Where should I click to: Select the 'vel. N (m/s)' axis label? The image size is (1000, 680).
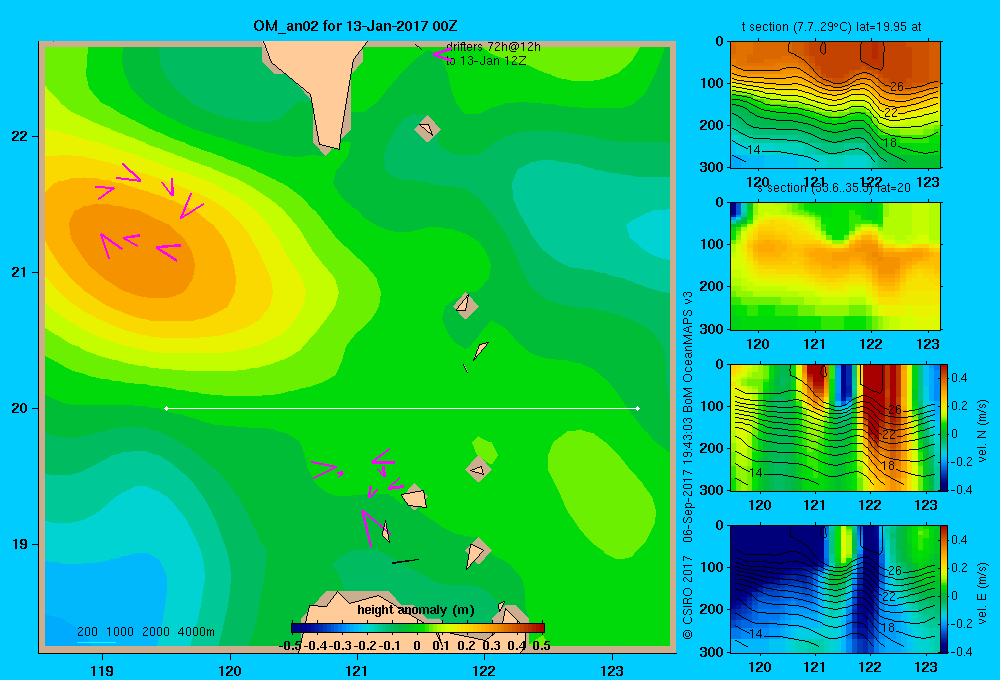982,431
